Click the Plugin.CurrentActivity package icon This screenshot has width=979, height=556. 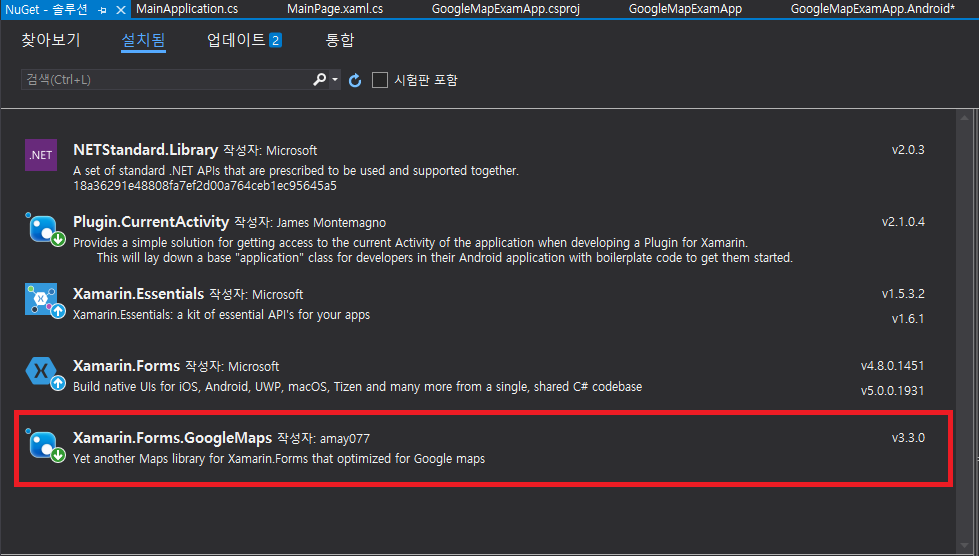(x=45, y=229)
